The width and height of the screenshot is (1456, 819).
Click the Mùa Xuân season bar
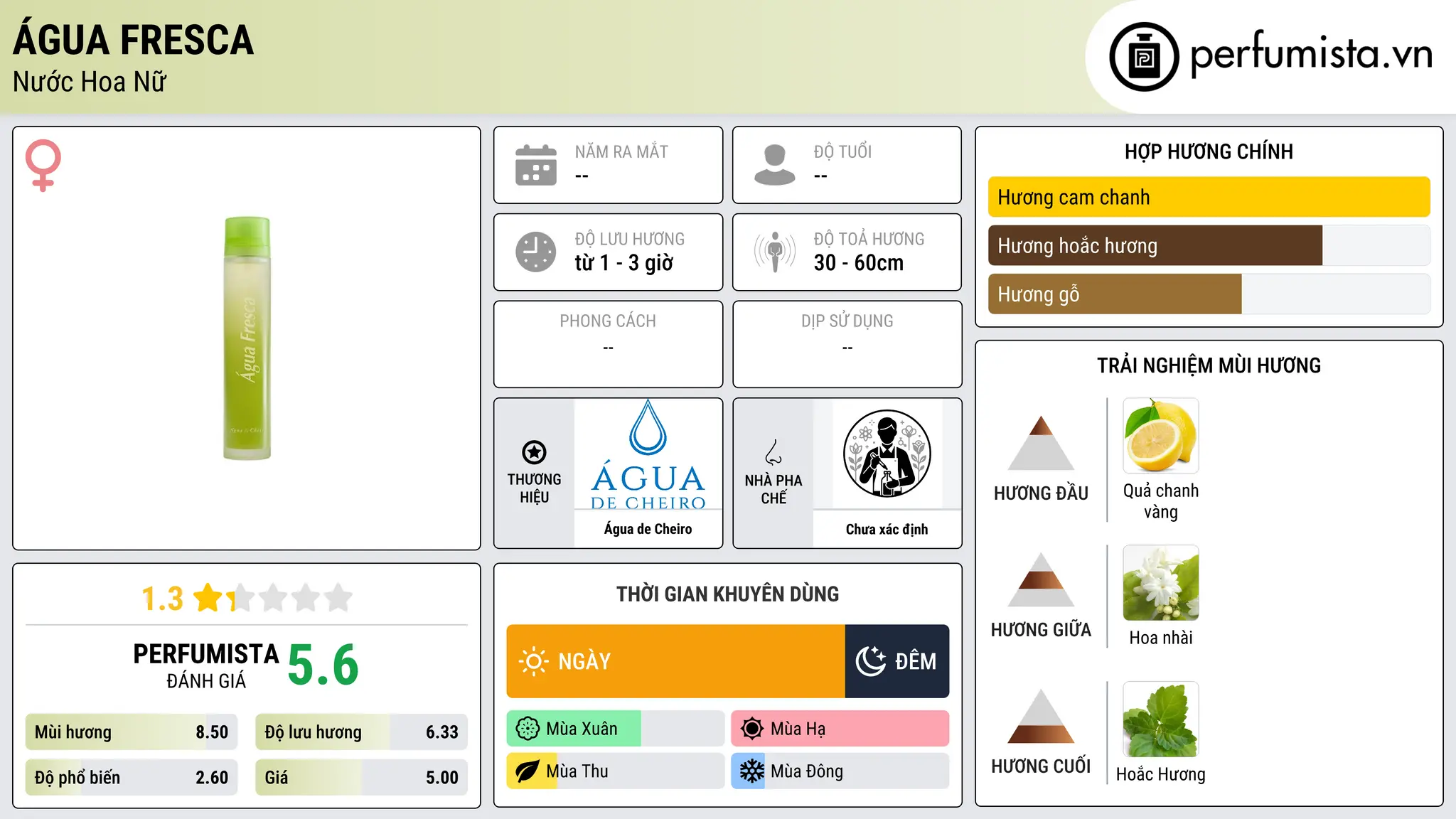[615, 729]
